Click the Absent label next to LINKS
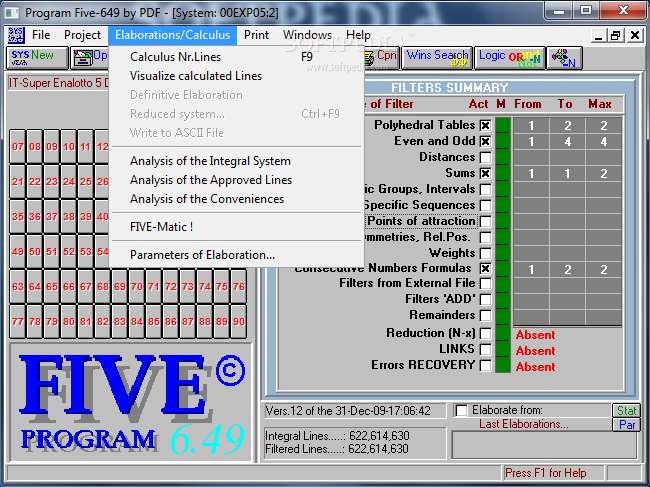 [535, 351]
